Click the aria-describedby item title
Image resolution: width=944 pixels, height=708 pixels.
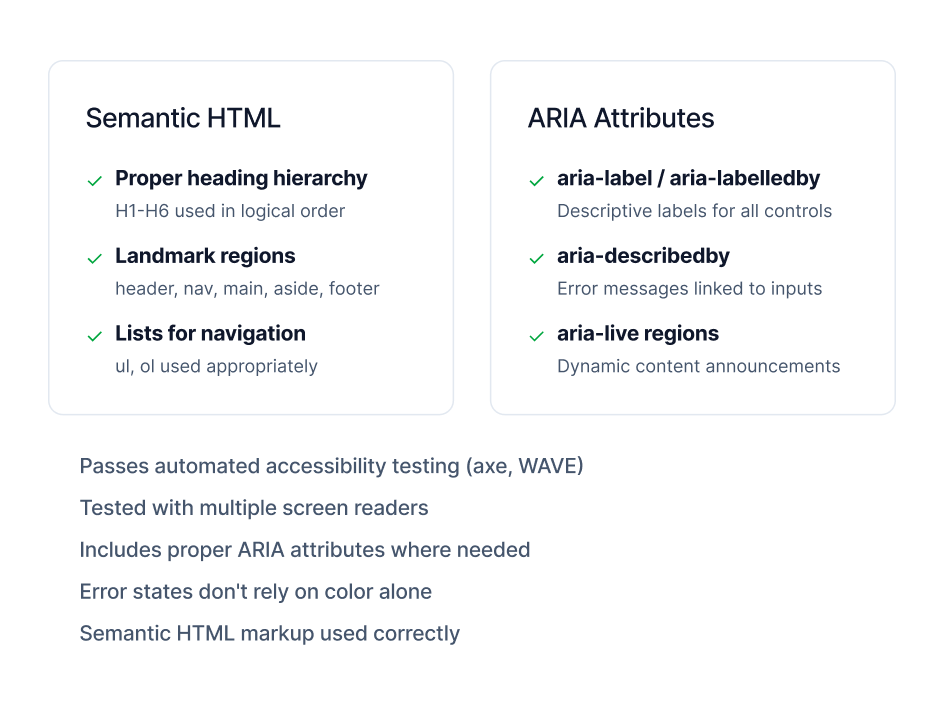click(x=643, y=256)
